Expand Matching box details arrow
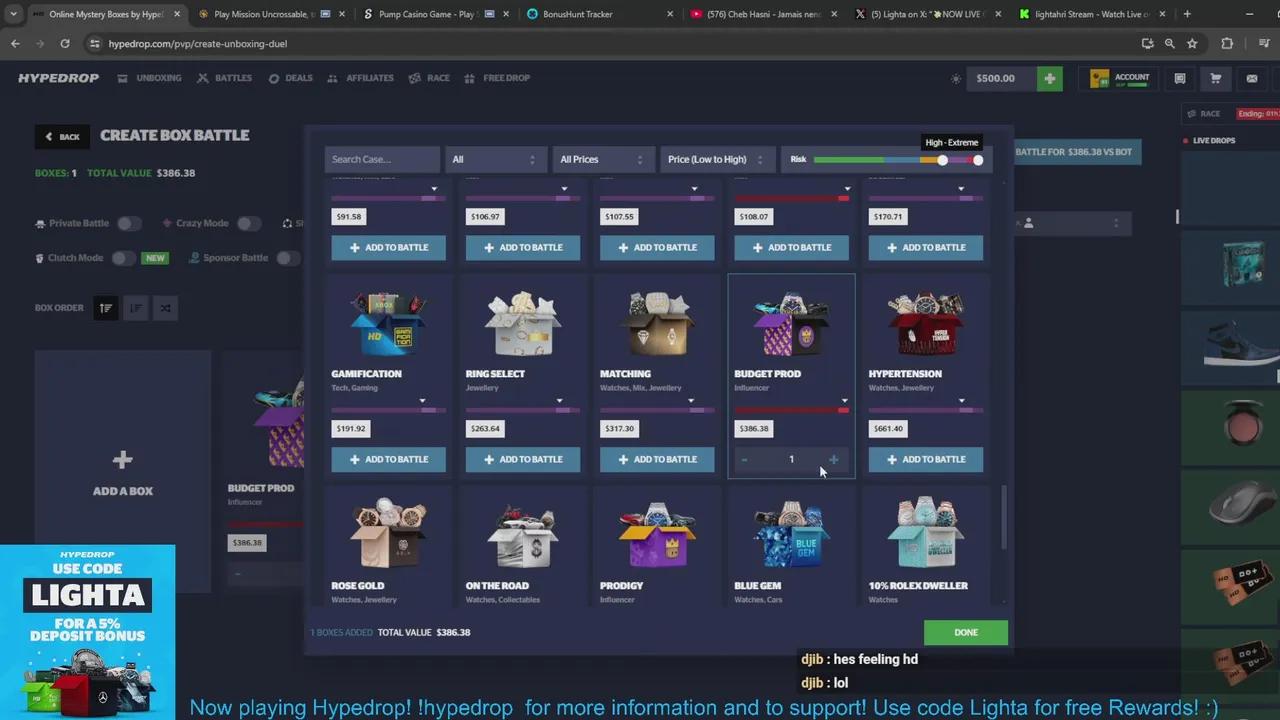 [691, 401]
